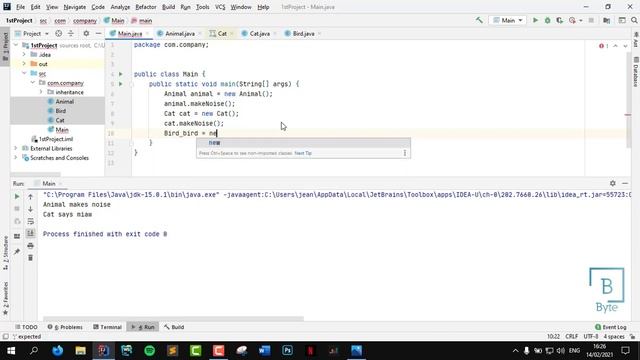Open the Project Structure icon in toolbar
The width and height of the screenshot is (640, 360).
pos(607,20)
